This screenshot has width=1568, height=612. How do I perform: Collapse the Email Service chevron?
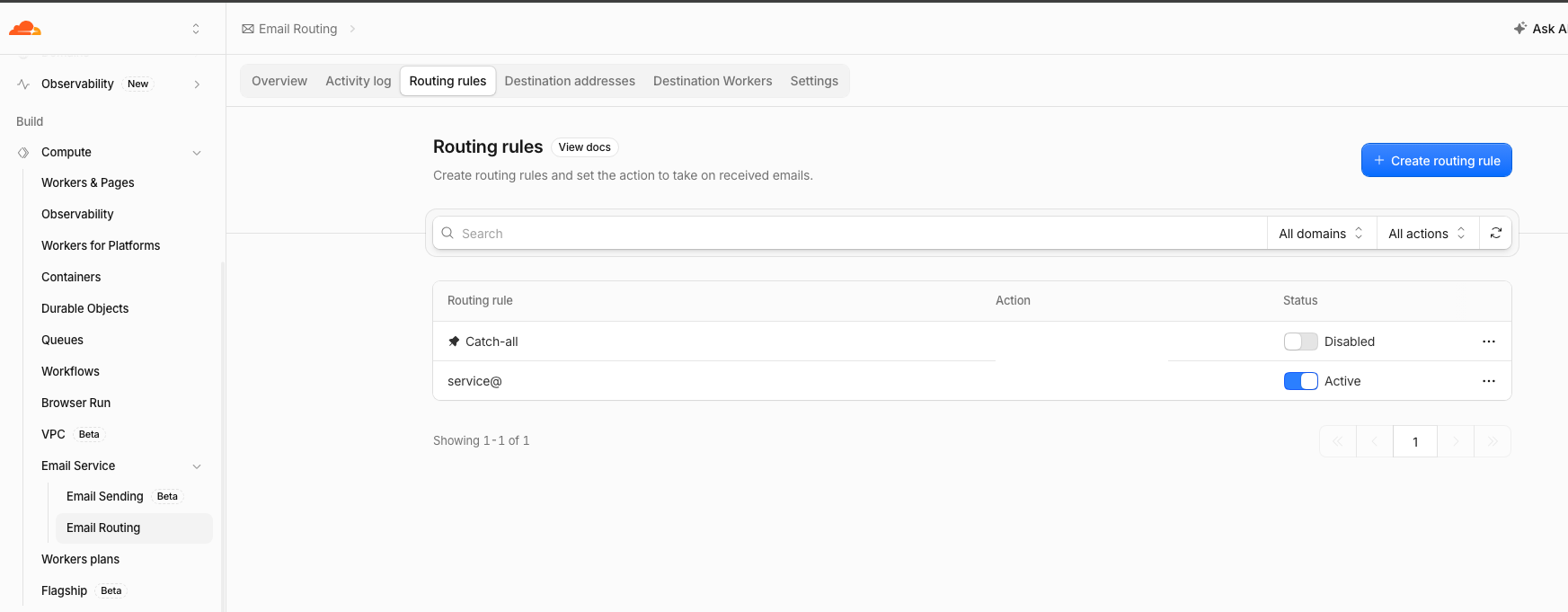[x=197, y=466]
